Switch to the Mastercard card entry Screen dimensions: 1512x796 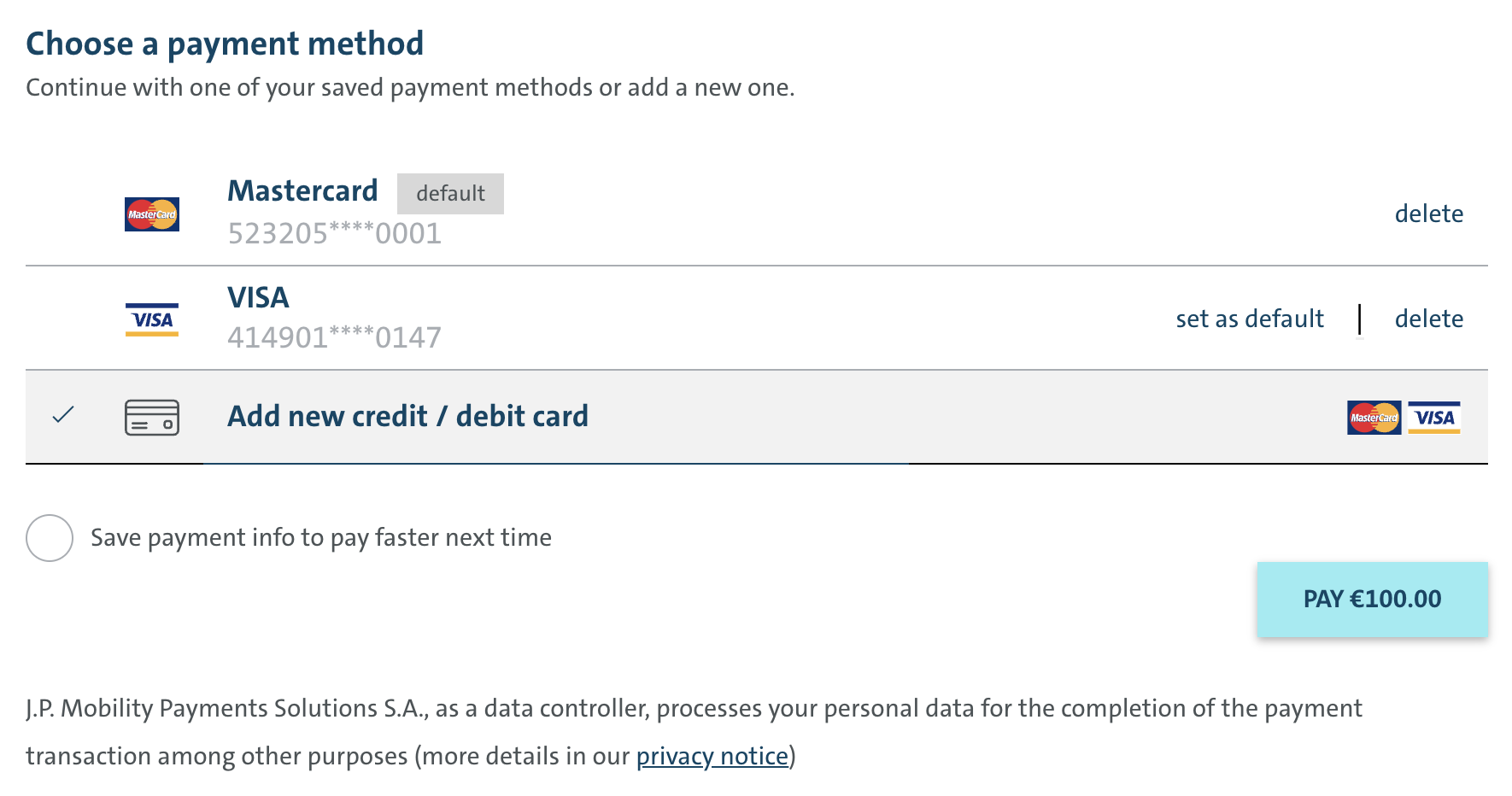(302, 190)
